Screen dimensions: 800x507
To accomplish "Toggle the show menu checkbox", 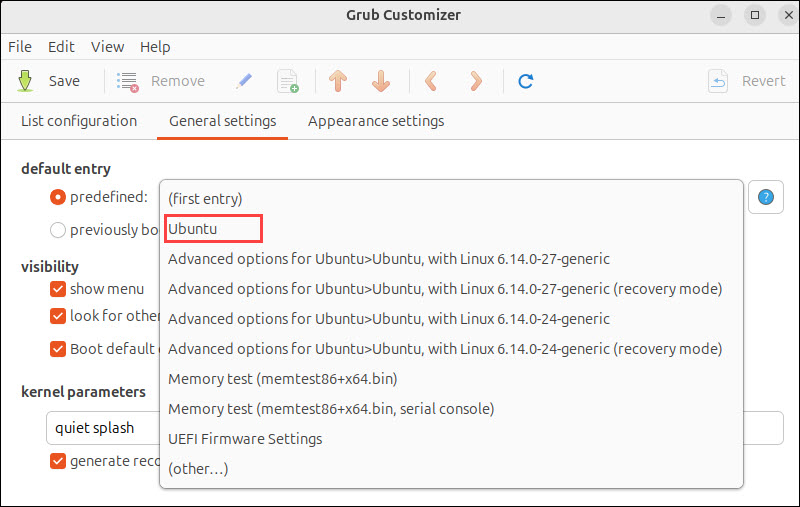I will coord(58,289).
